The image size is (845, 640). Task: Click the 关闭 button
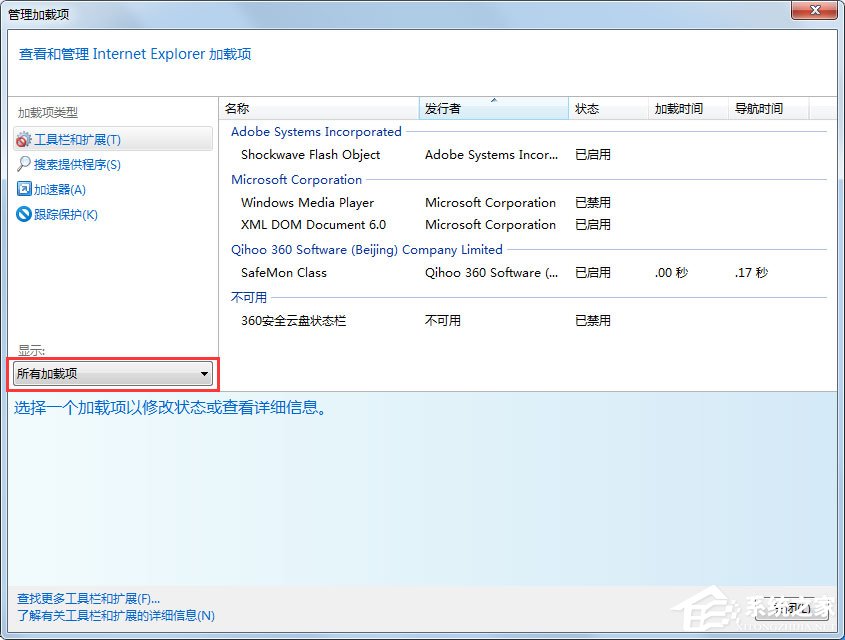[x=793, y=607]
